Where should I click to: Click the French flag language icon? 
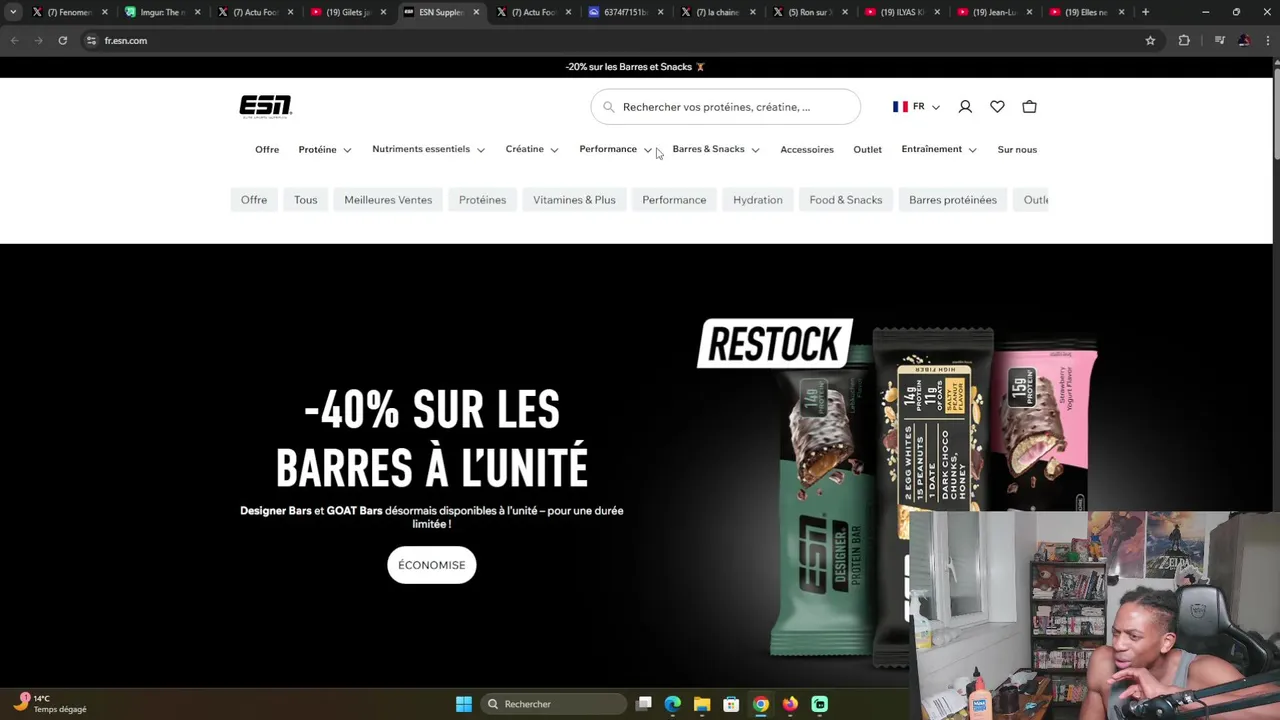(x=900, y=107)
